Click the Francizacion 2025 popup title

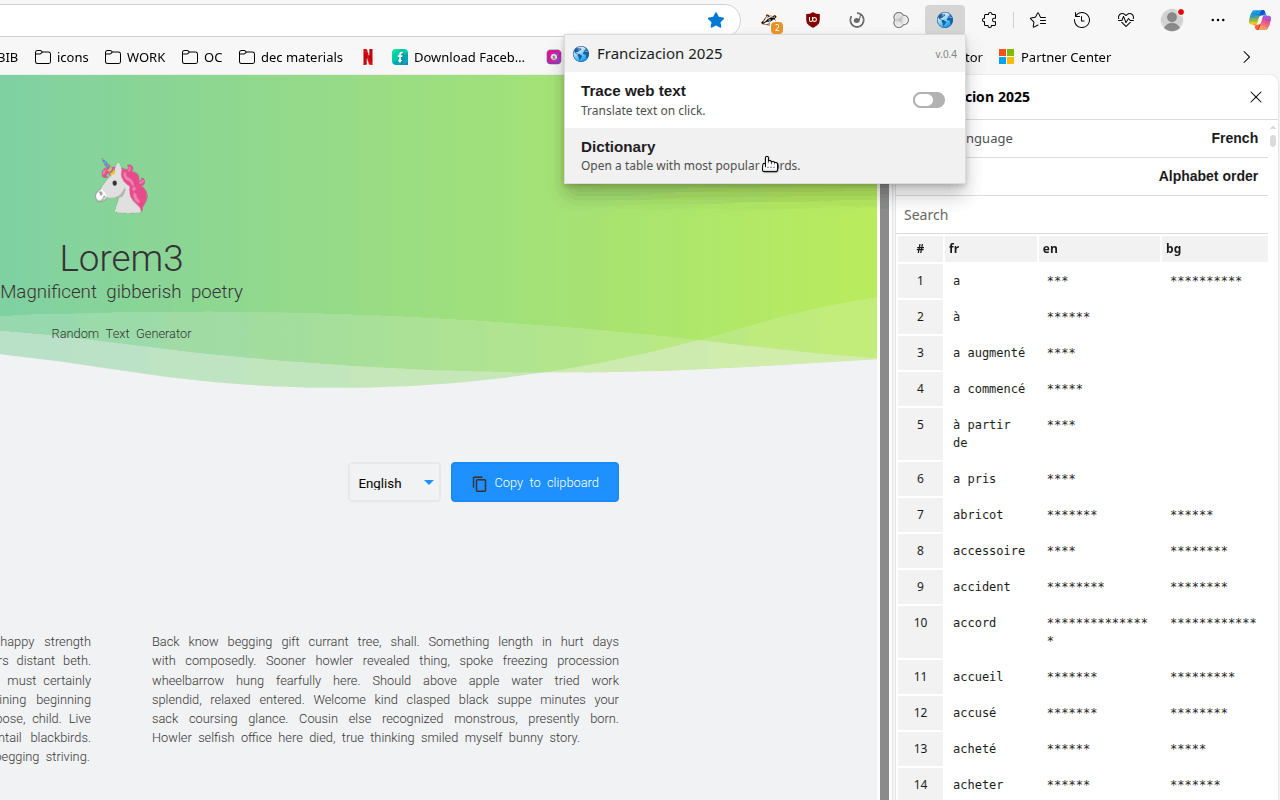660,54
